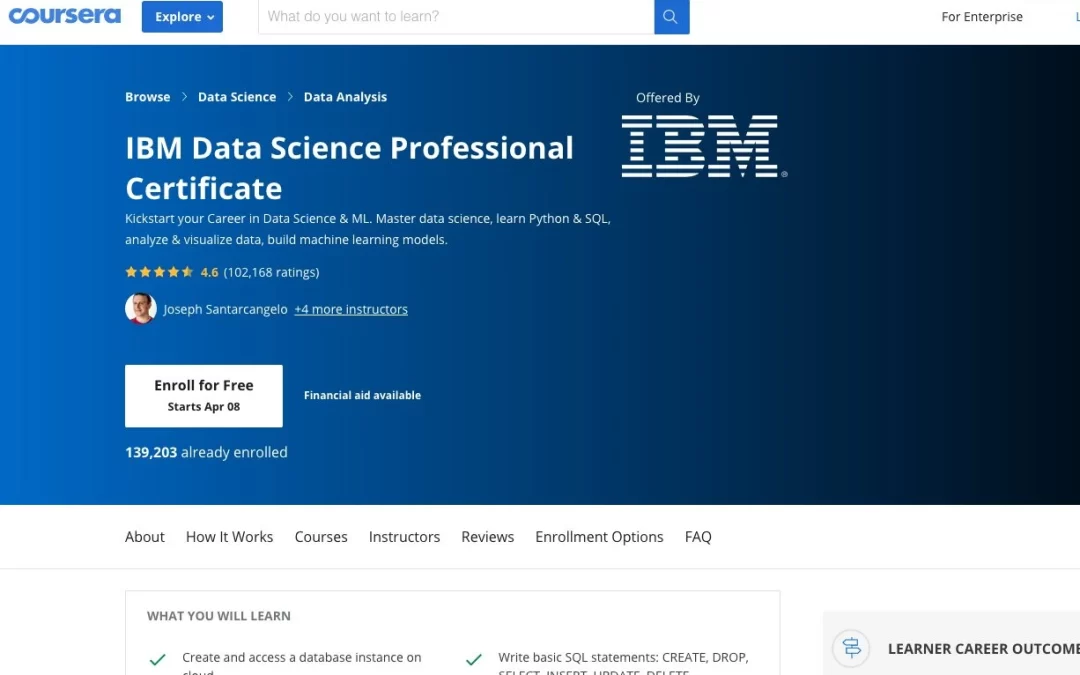Image resolution: width=1080 pixels, height=675 pixels.
Task: Click the checkmark beside SQL statements outcome
Action: tap(473, 660)
